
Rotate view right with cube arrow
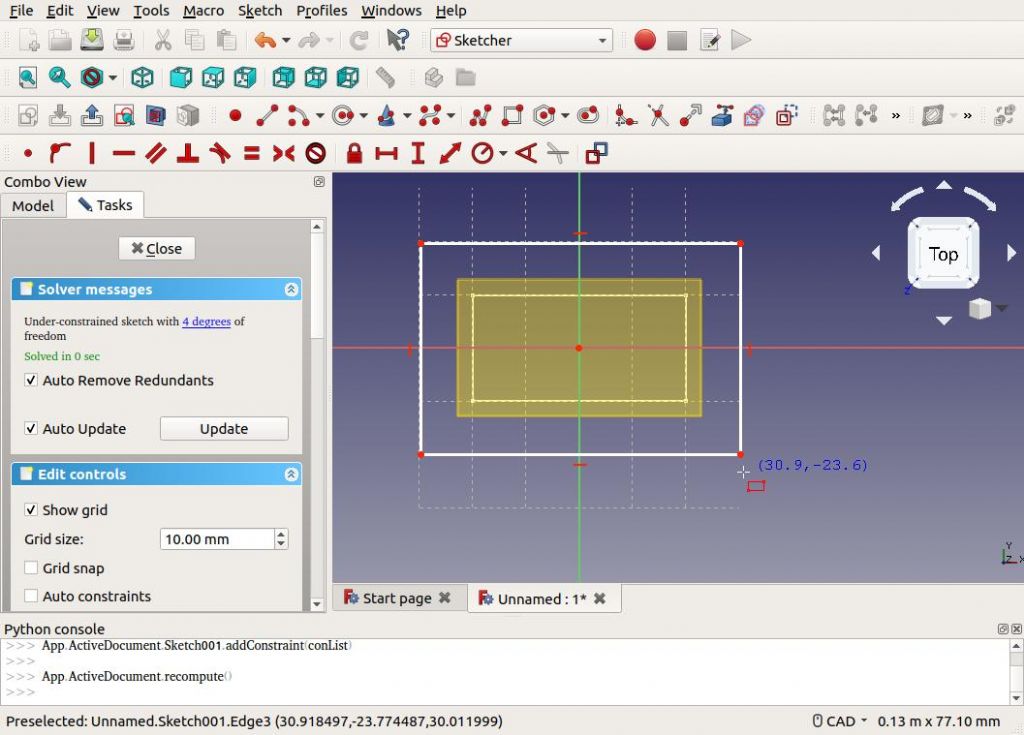[1011, 252]
